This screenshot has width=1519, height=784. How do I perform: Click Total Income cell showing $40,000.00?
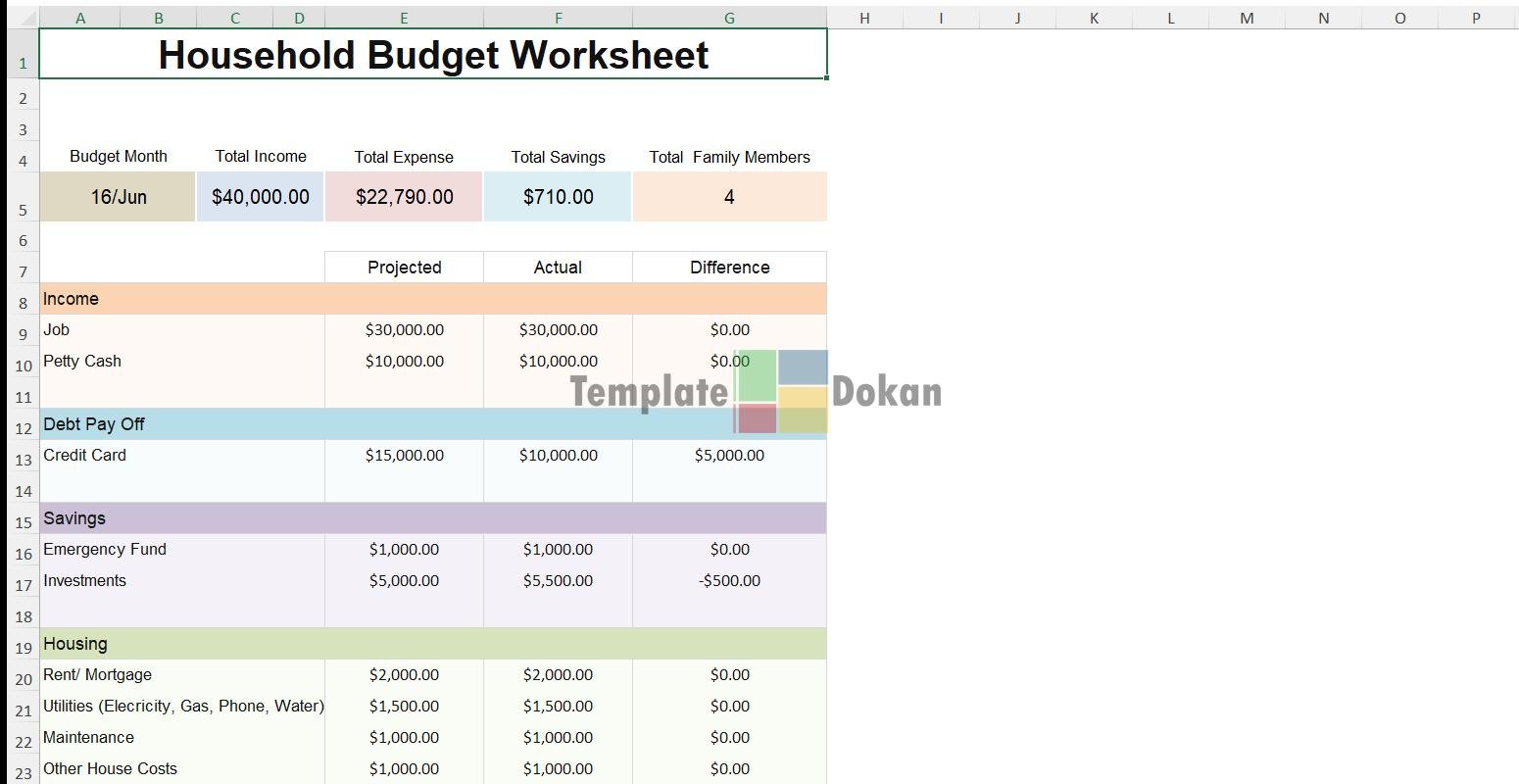[260, 197]
